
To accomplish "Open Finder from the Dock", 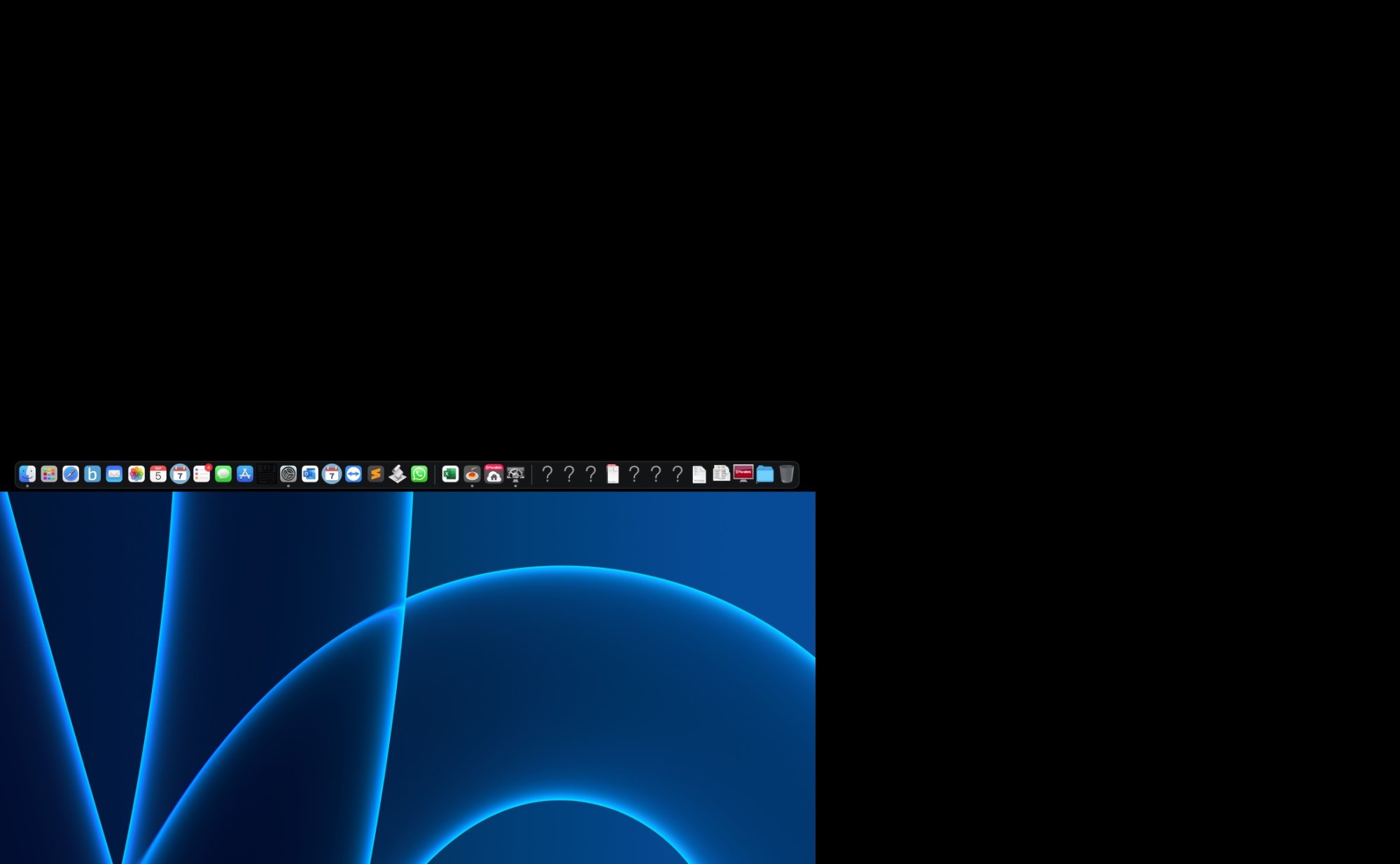I will 27,474.
